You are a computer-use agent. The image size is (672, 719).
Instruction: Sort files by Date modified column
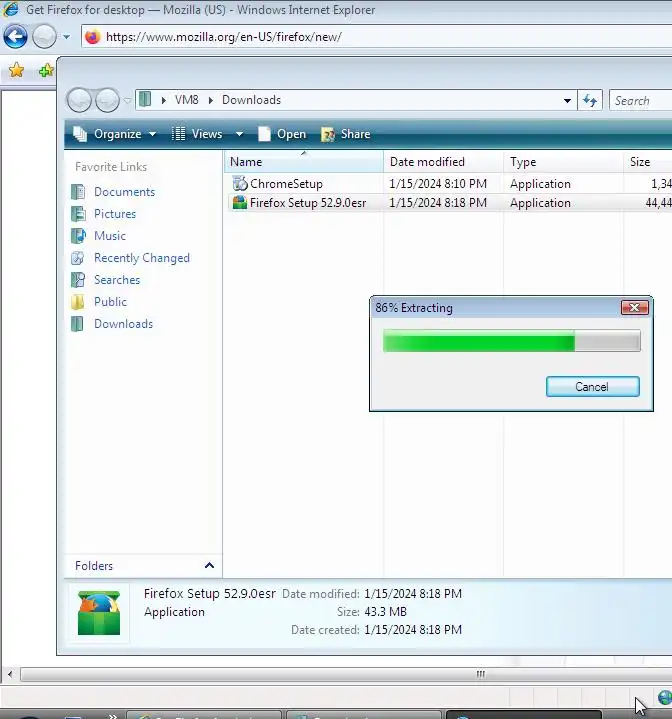click(x=444, y=162)
